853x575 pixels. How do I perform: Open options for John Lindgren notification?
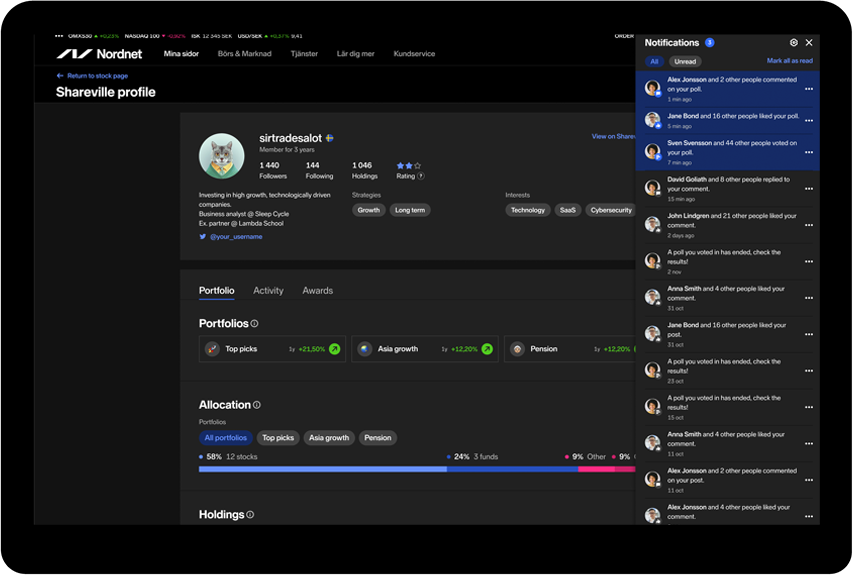809,225
